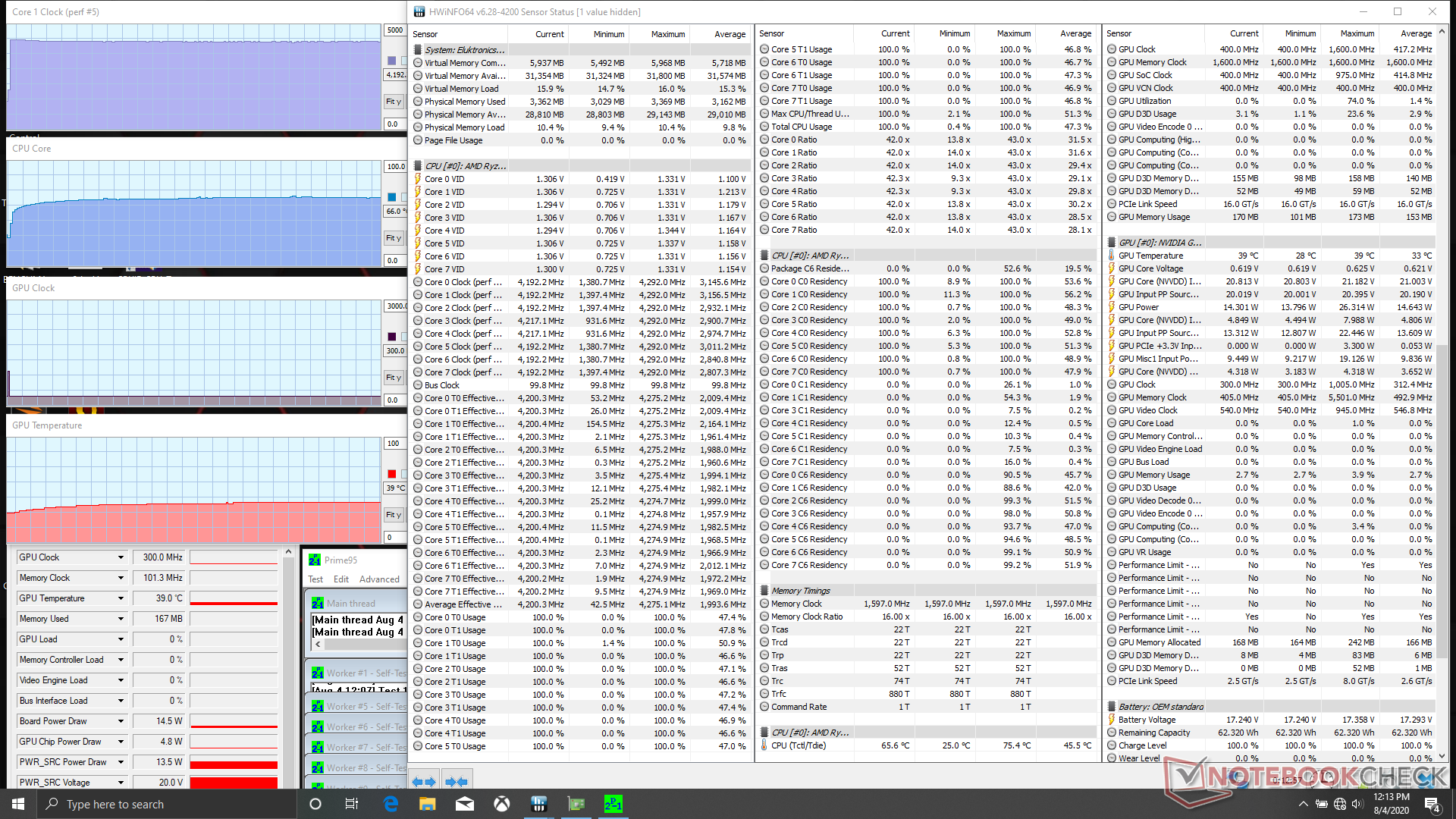
Task: Open the Memory Controller Load dropdown
Action: click(x=121, y=660)
